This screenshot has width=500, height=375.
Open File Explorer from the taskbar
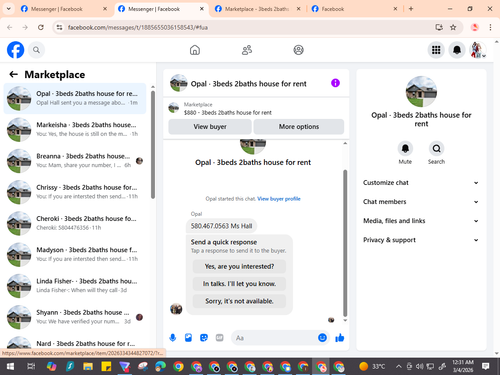(88, 367)
